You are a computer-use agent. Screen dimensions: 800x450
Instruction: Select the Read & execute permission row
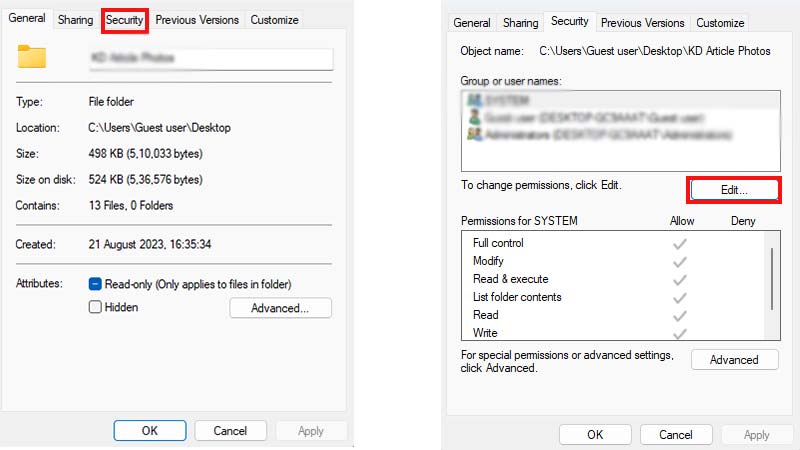pyautogui.click(x=612, y=279)
